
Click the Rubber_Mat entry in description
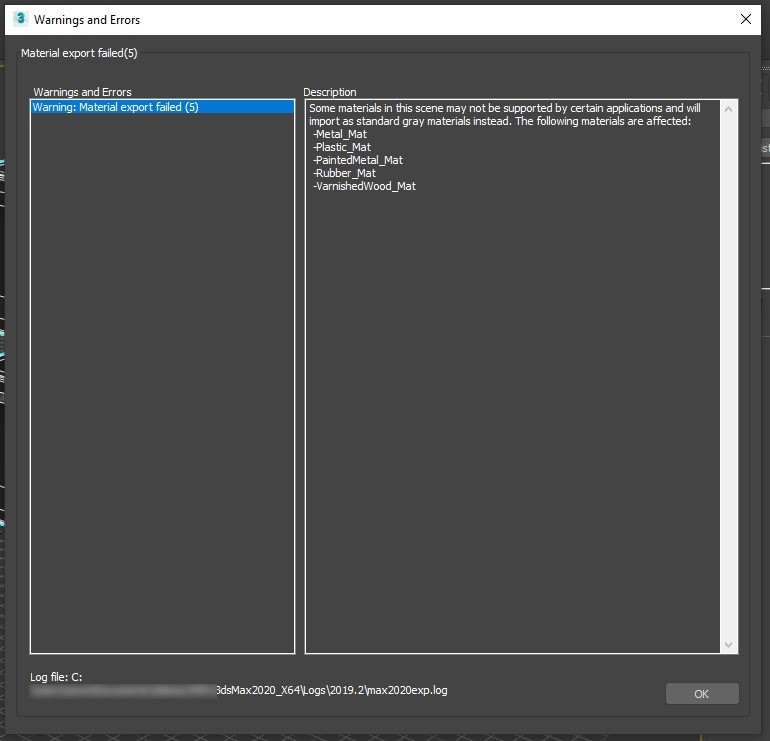(344, 173)
